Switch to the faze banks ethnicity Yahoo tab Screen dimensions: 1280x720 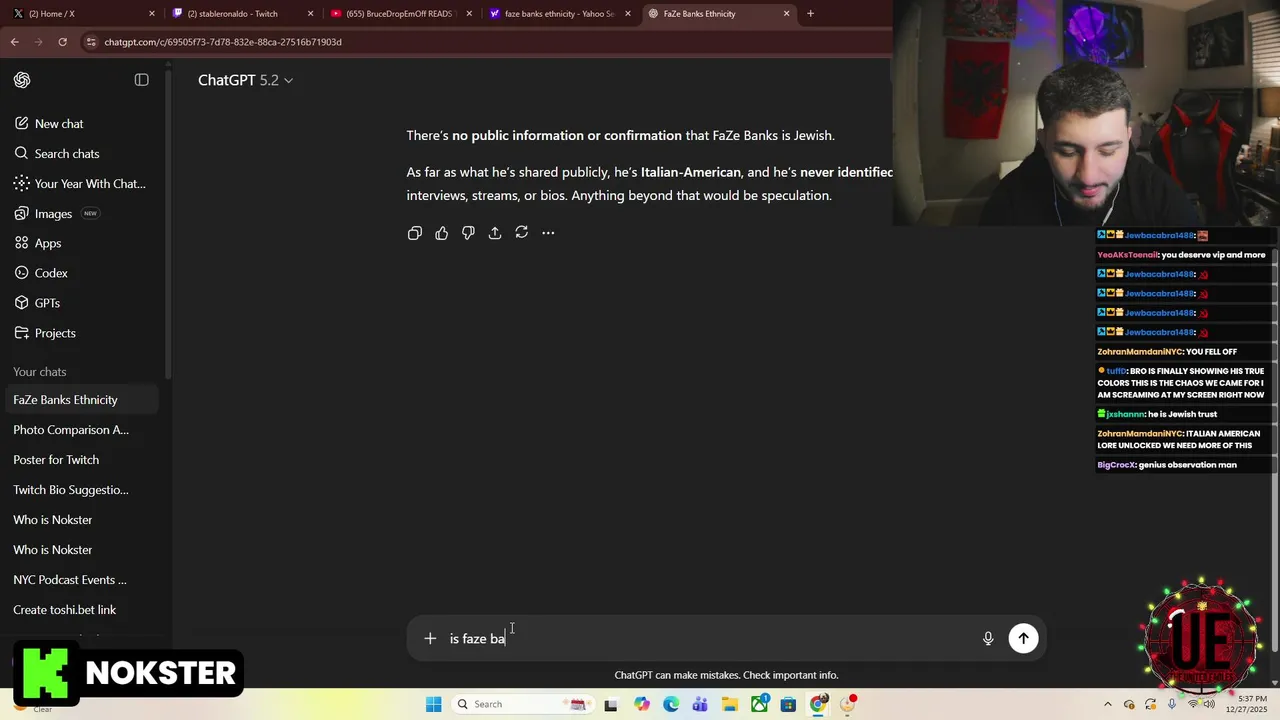[558, 14]
